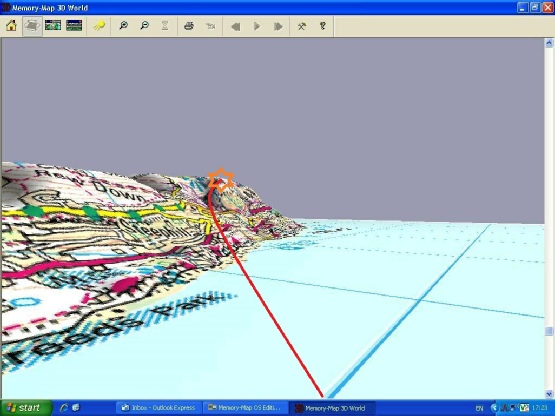The image size is (555, 416).
Task: Open settings via the tools hammer icon
Action: (302, 26)
